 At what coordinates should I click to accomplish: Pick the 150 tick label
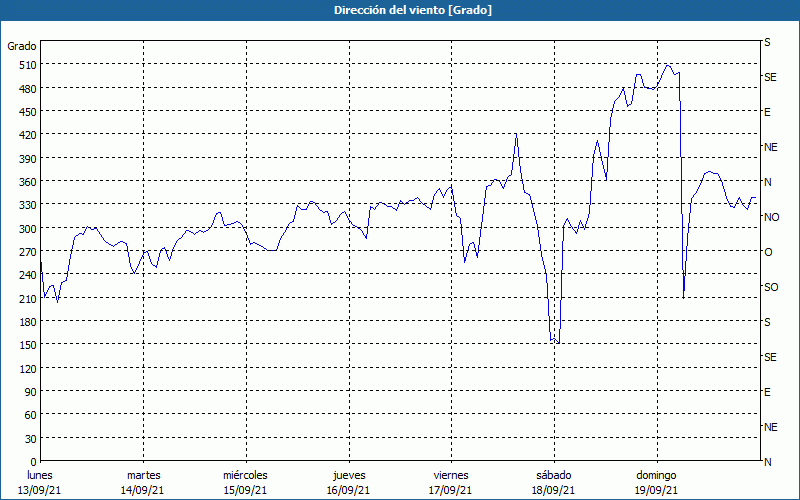pos(28,345)
